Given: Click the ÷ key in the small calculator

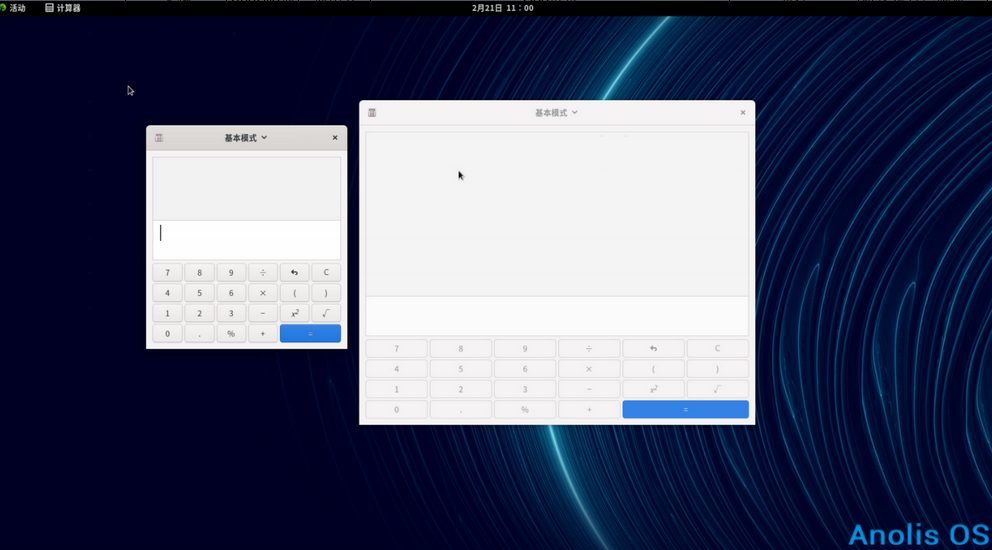Looking at the screenshot, I should click(263, 273).
